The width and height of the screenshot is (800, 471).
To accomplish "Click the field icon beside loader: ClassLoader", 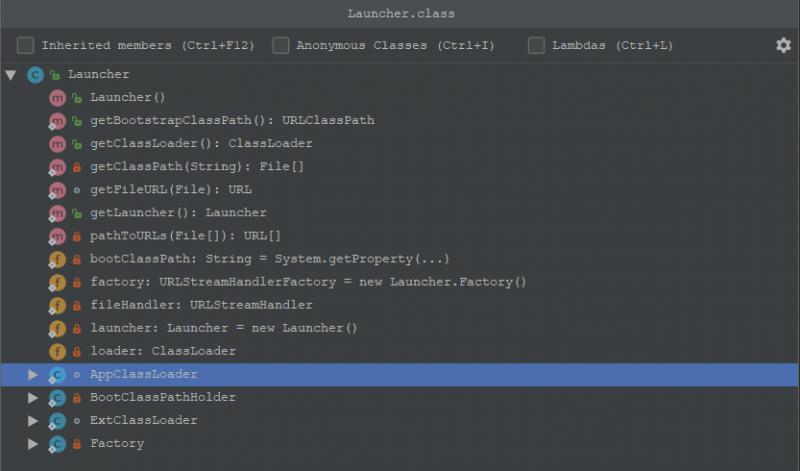I will (57, 352).
